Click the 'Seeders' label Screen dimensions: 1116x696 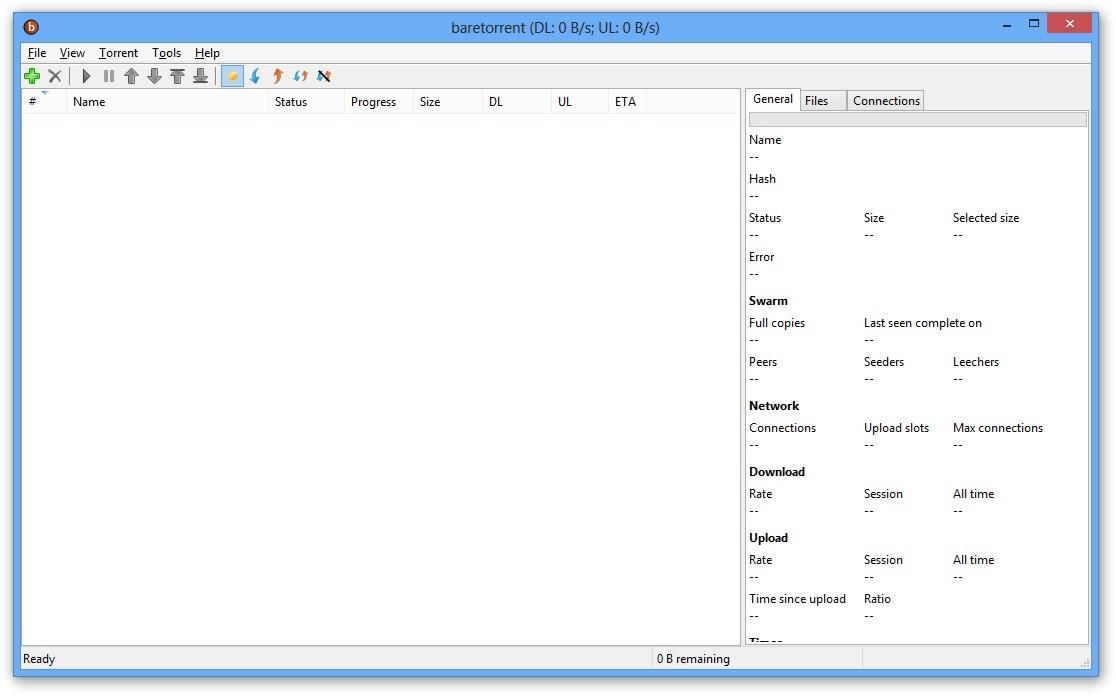pos(884,362)
